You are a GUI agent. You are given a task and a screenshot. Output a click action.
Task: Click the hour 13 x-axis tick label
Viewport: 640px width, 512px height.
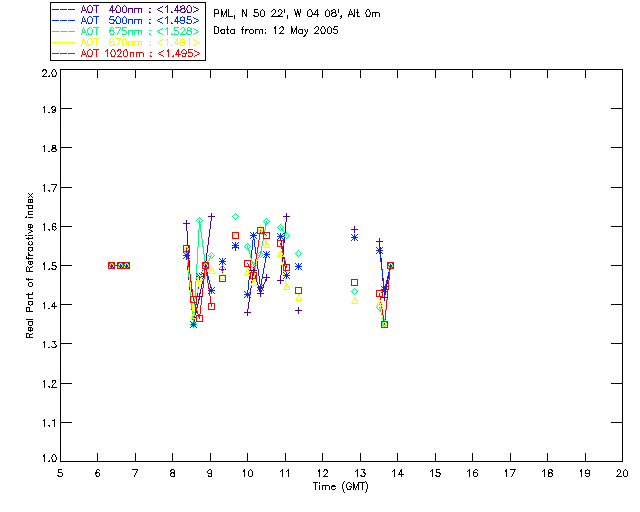click(360, 473)
